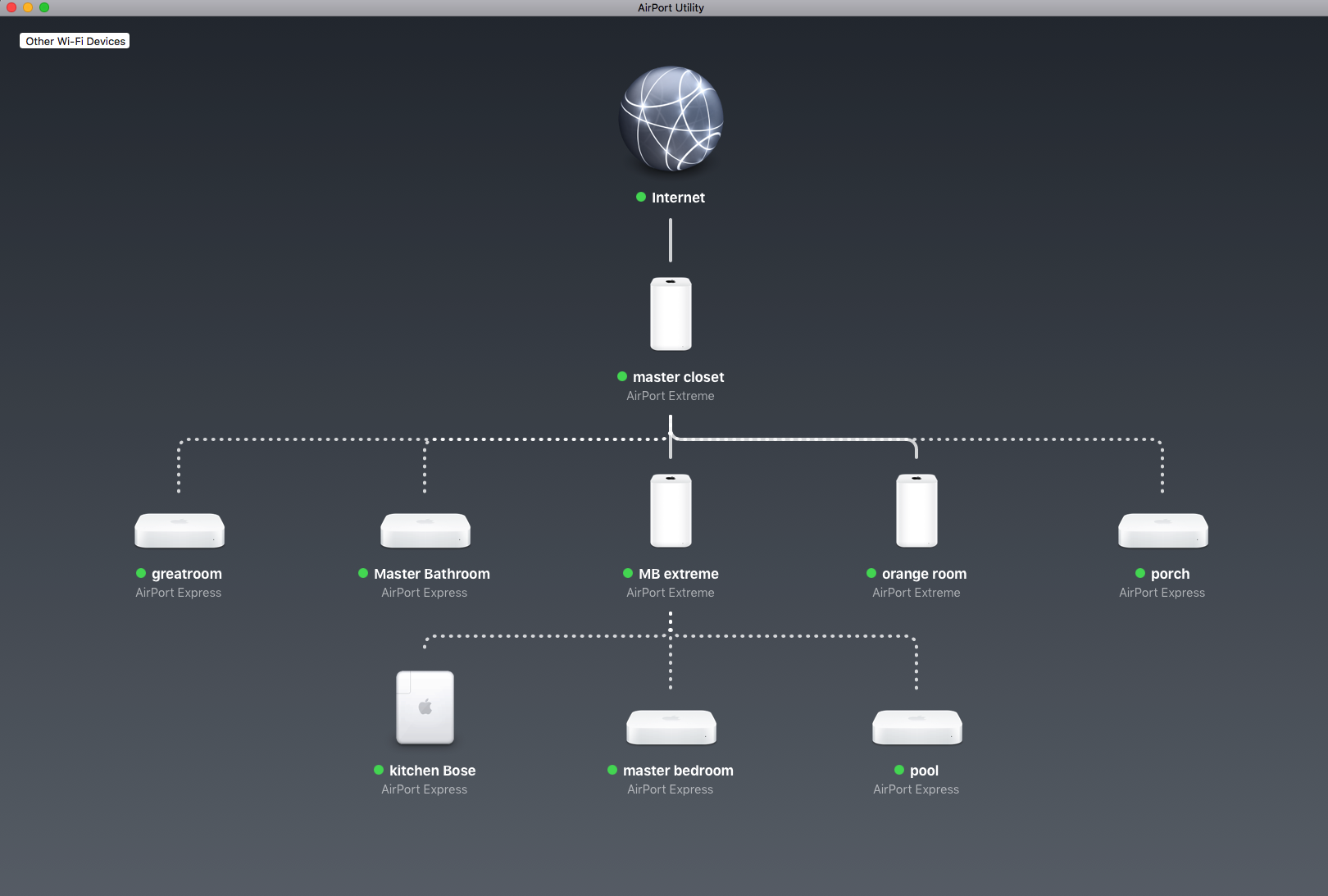Click the green status dot beside master bedroom
Screen dimensions: 1328x896
click(x=612, y=770)
